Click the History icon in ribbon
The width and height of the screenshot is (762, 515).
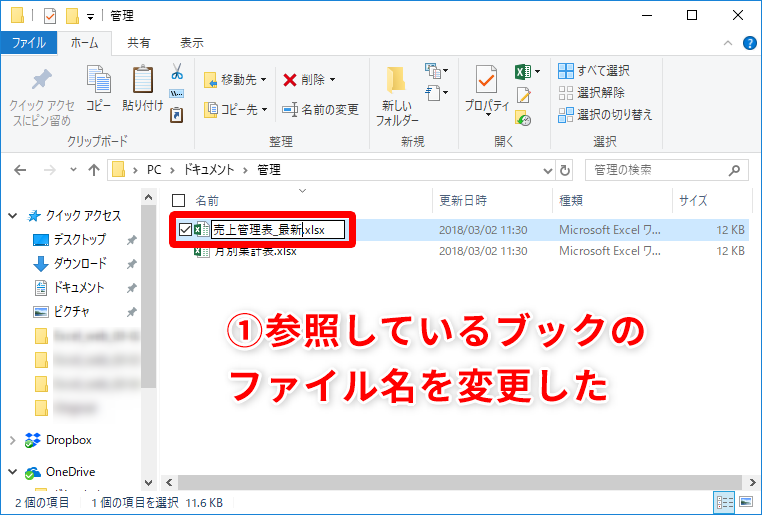click(523, 118)
